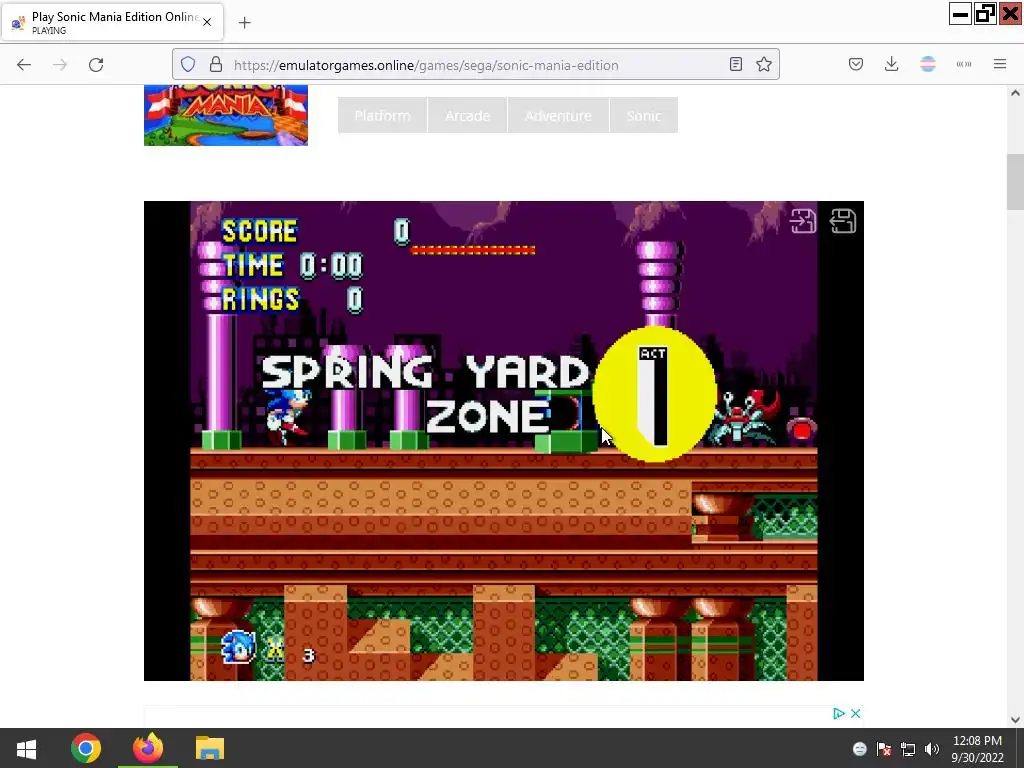Save page to Pocket icon
1024x768 pixels.
(x=856, y=64)
